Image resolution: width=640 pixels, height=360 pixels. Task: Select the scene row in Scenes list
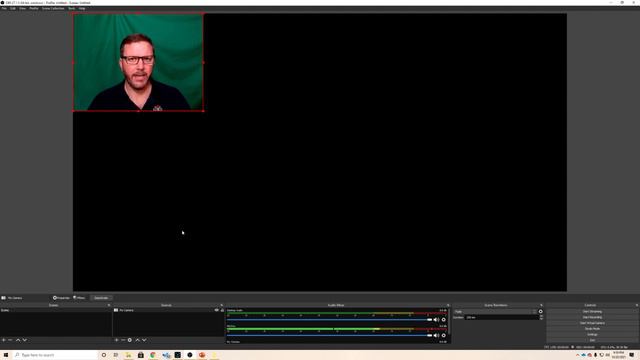point(56,310)
